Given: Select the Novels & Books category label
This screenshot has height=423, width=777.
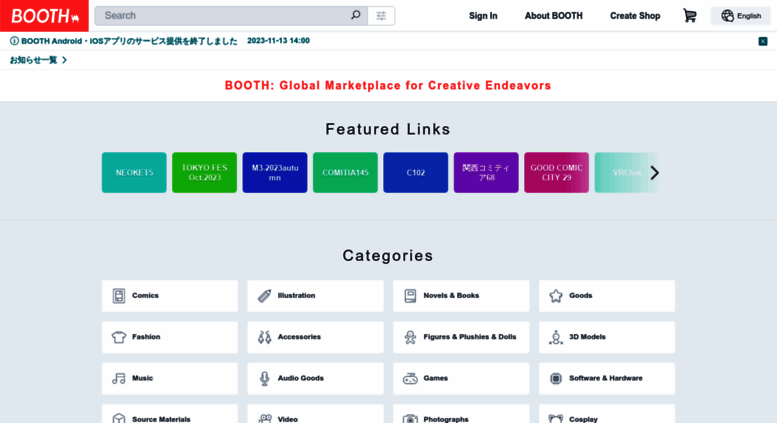Looking at the screenshot, I should (451, 296).
